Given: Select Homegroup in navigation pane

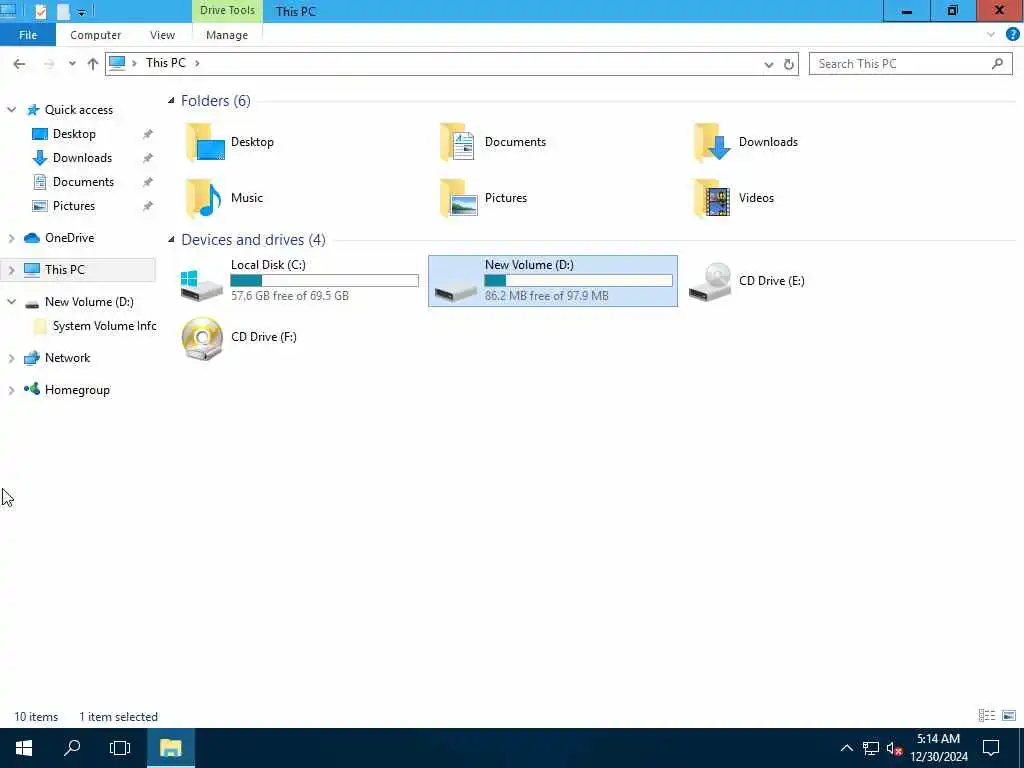Looking at the screenshot, I should coord(77,390).
